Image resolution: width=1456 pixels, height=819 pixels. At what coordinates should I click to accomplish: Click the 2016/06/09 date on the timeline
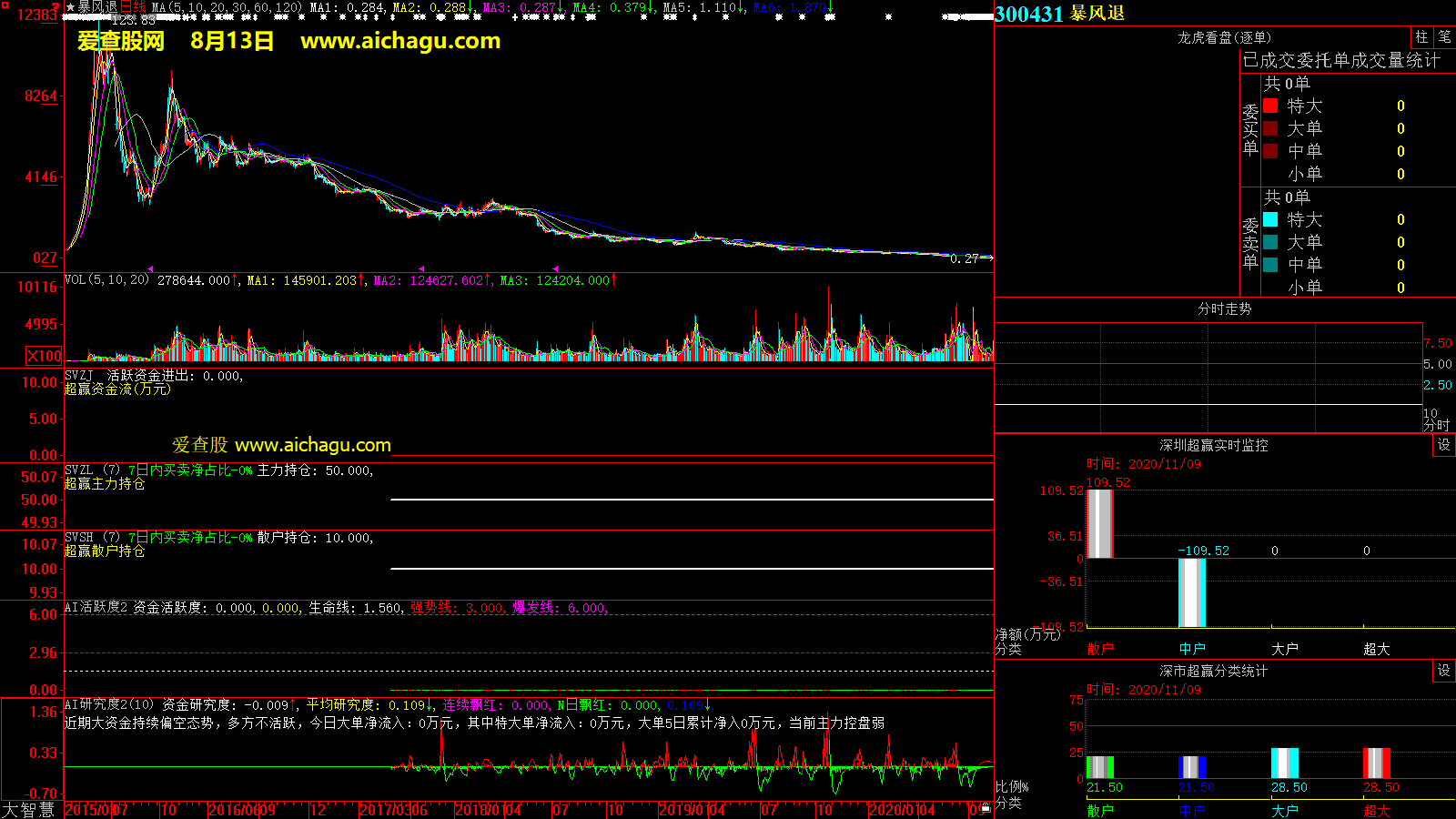click(x=242, y=810)
